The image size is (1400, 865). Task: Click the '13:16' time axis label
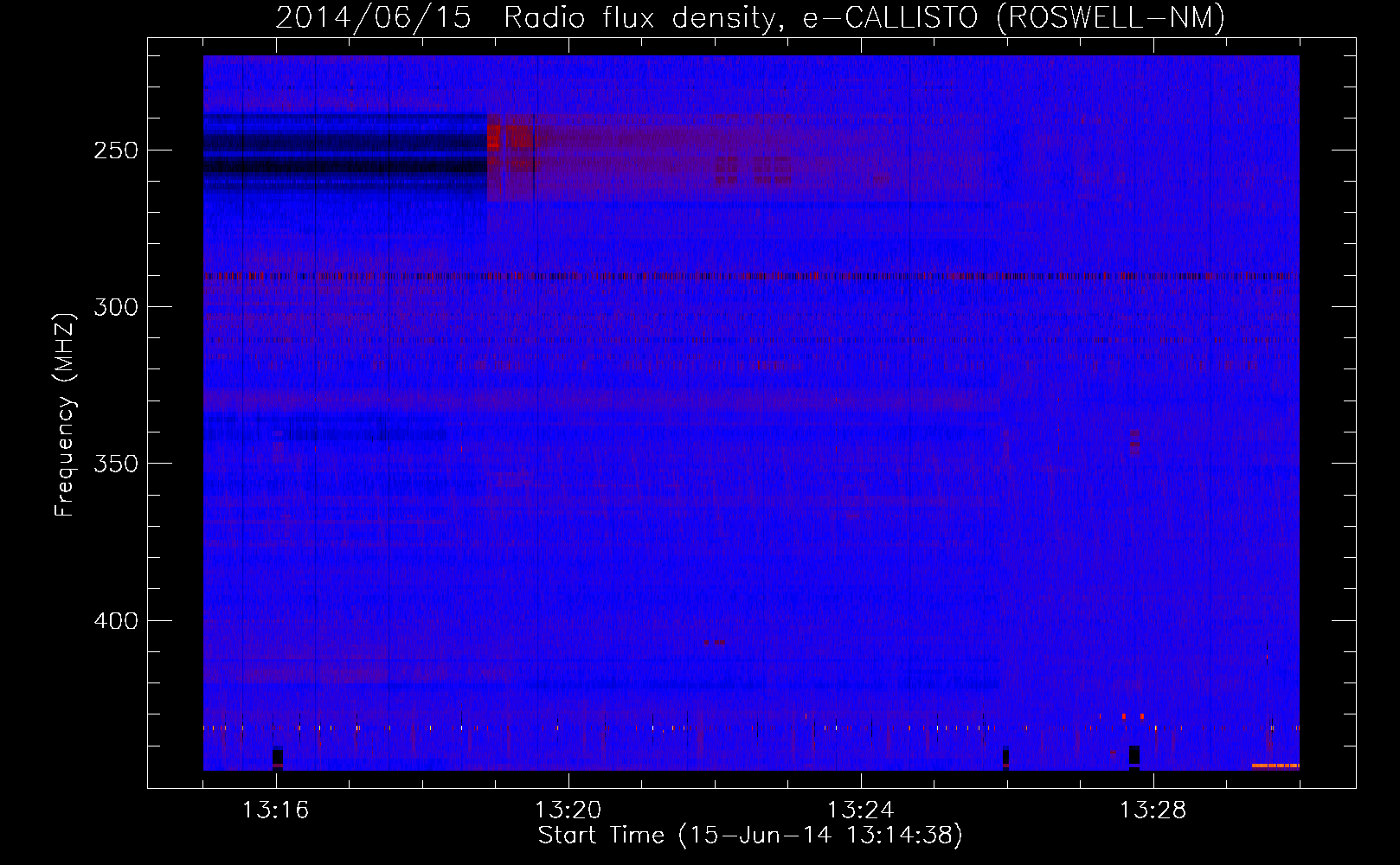tap(275, 811)
